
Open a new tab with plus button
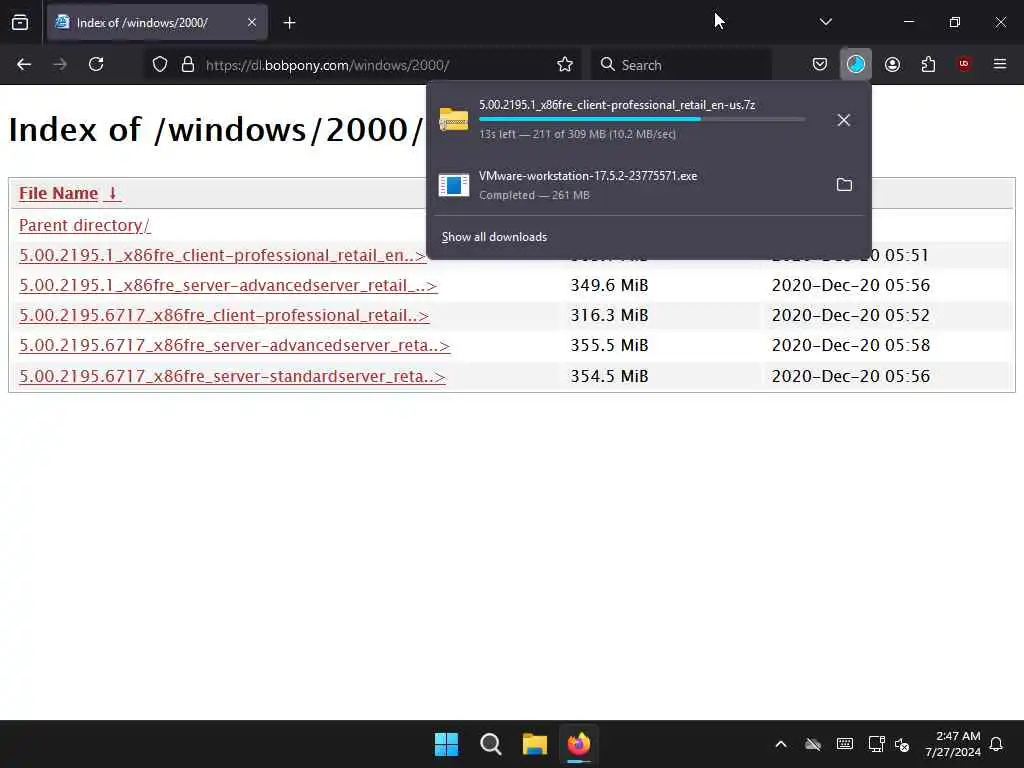click(x=289, y=23)
